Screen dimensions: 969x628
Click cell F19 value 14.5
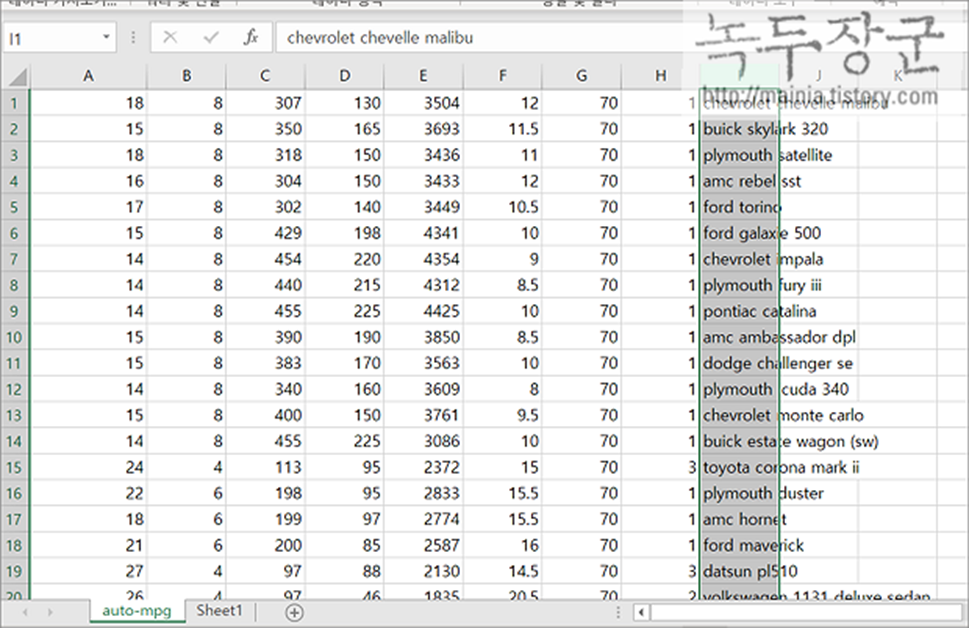point(502,571)
